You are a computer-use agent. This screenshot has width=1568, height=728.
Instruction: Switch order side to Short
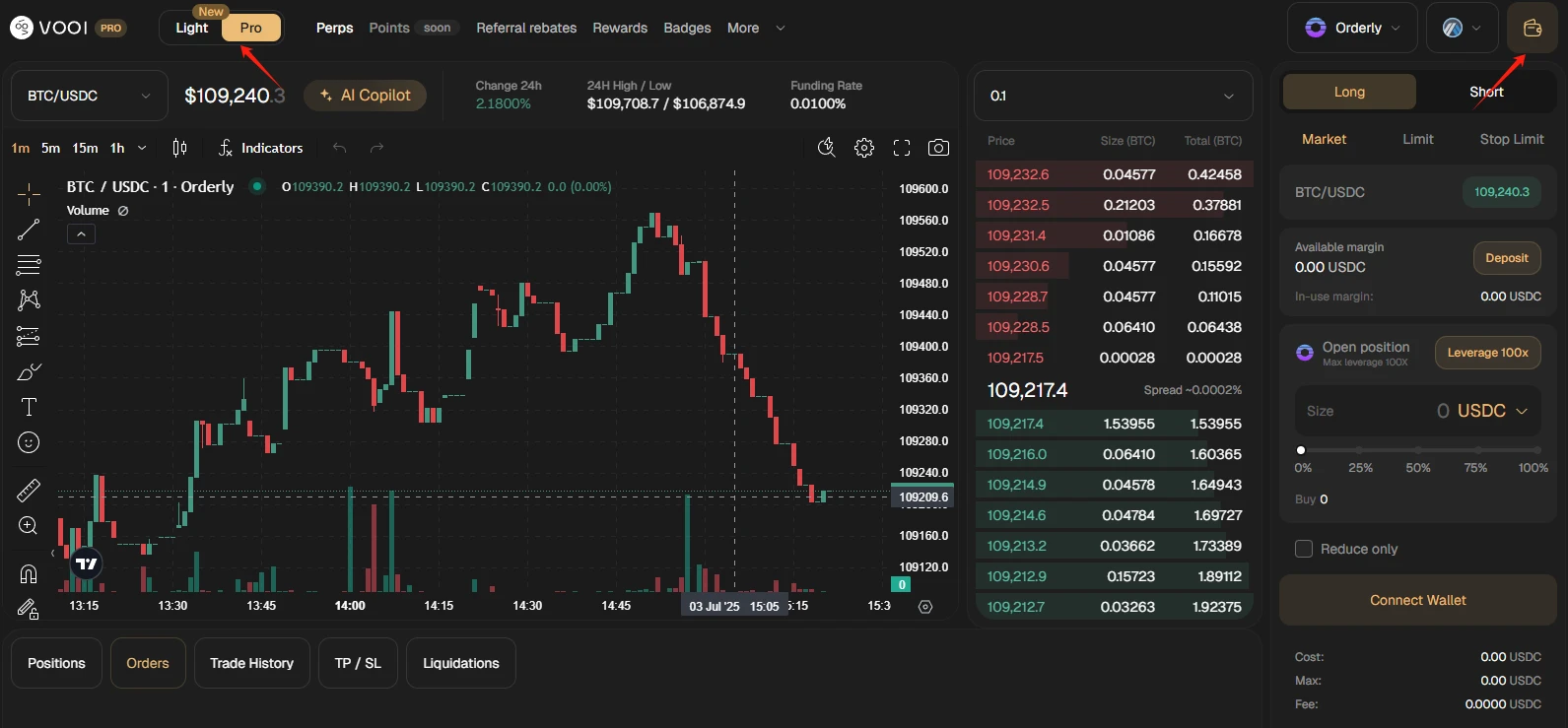pos(1486,92)
